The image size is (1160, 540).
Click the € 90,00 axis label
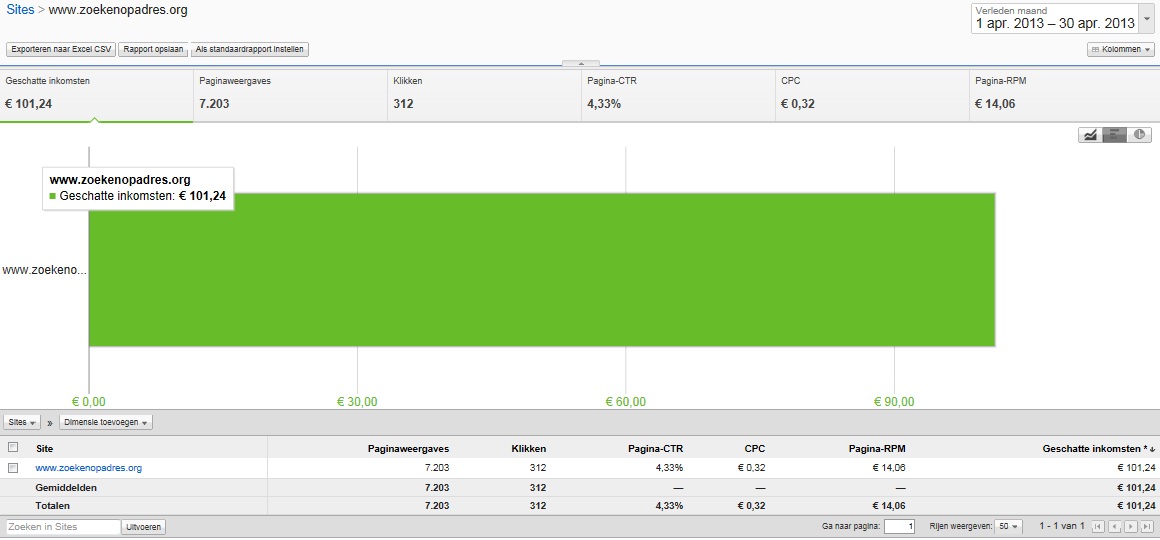pos(894,402)
